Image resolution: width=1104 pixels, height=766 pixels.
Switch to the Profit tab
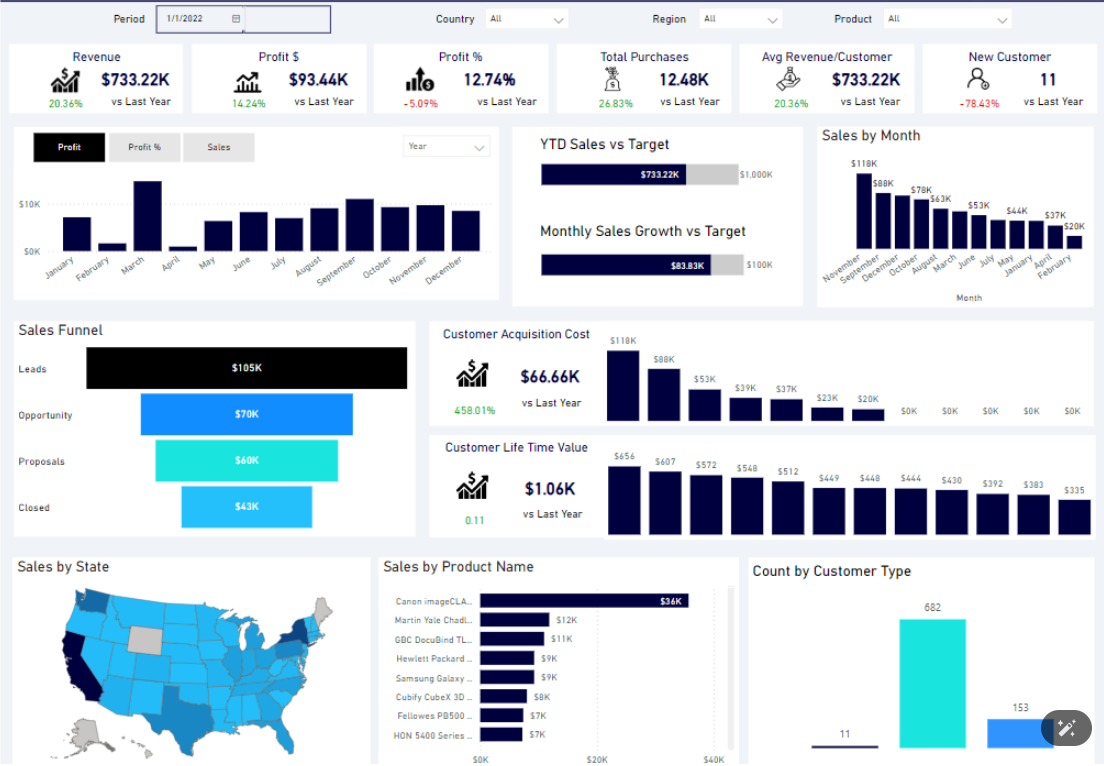point(69,147)
